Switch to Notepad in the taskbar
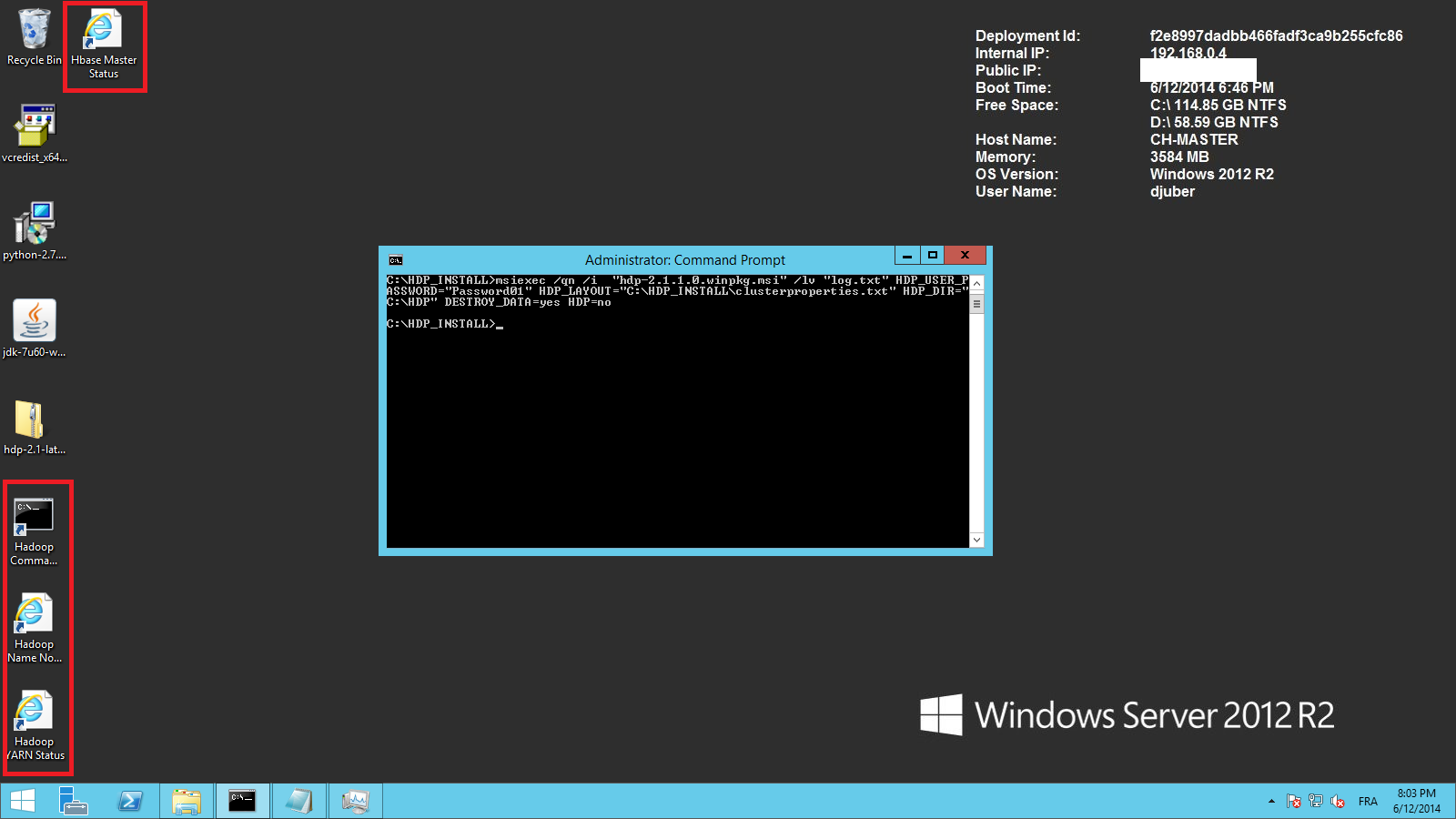 click(x=298, y=801)
